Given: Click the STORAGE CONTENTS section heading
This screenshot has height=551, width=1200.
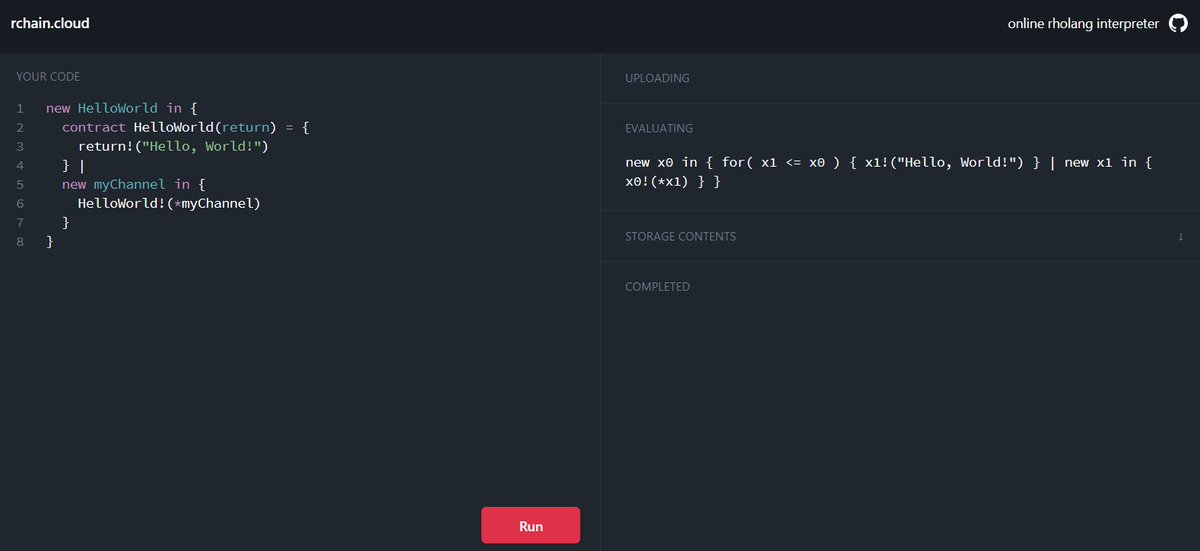Looking at the screenshot, I should 680,237.
